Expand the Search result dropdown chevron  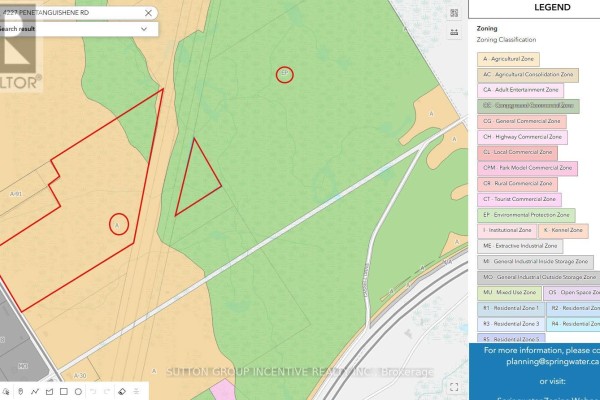[x=144, y=29]
